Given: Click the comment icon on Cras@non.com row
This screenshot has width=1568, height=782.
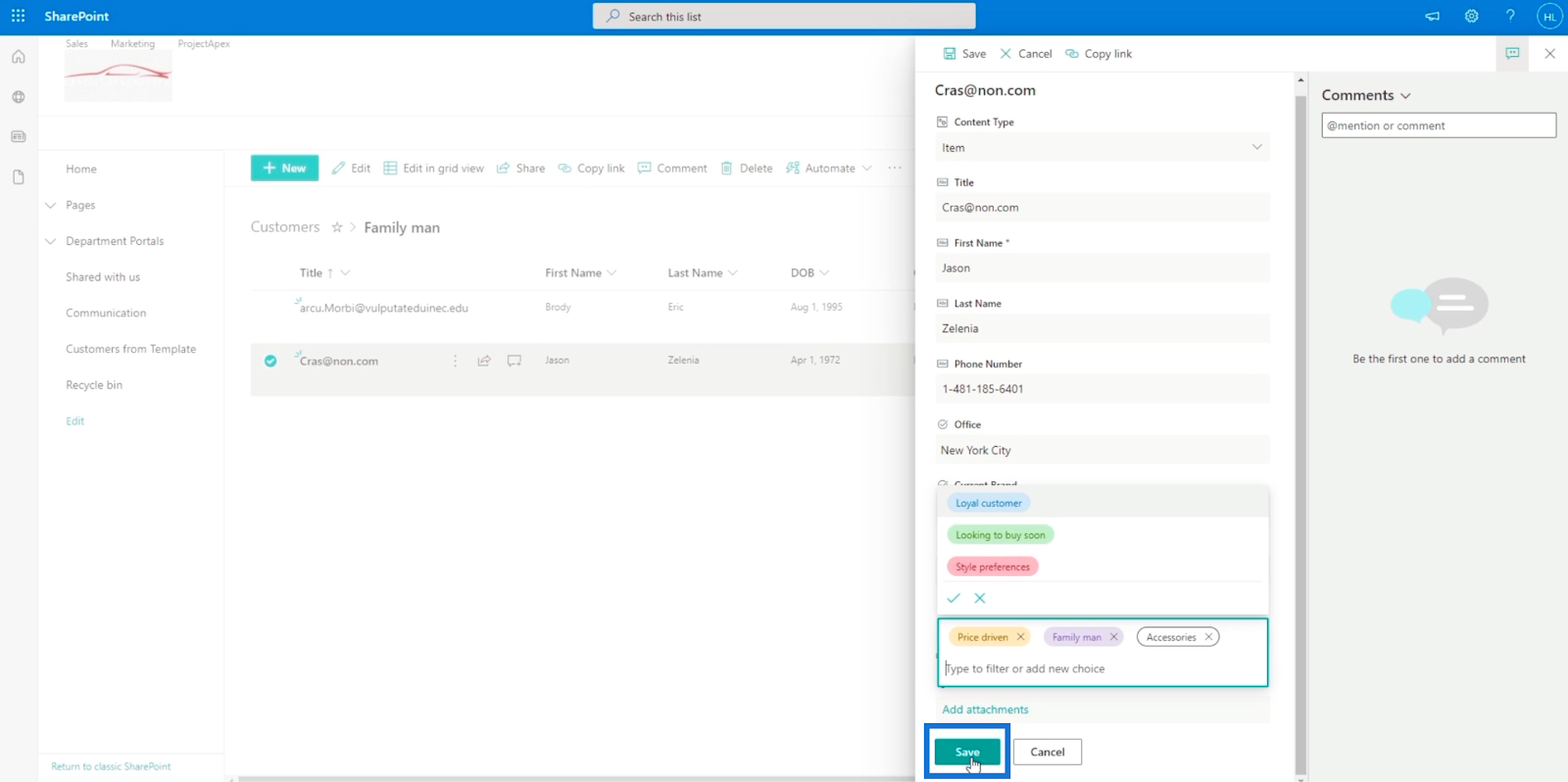Looking at the screenshot, I should pyautogui.click(x=514, y=361).
